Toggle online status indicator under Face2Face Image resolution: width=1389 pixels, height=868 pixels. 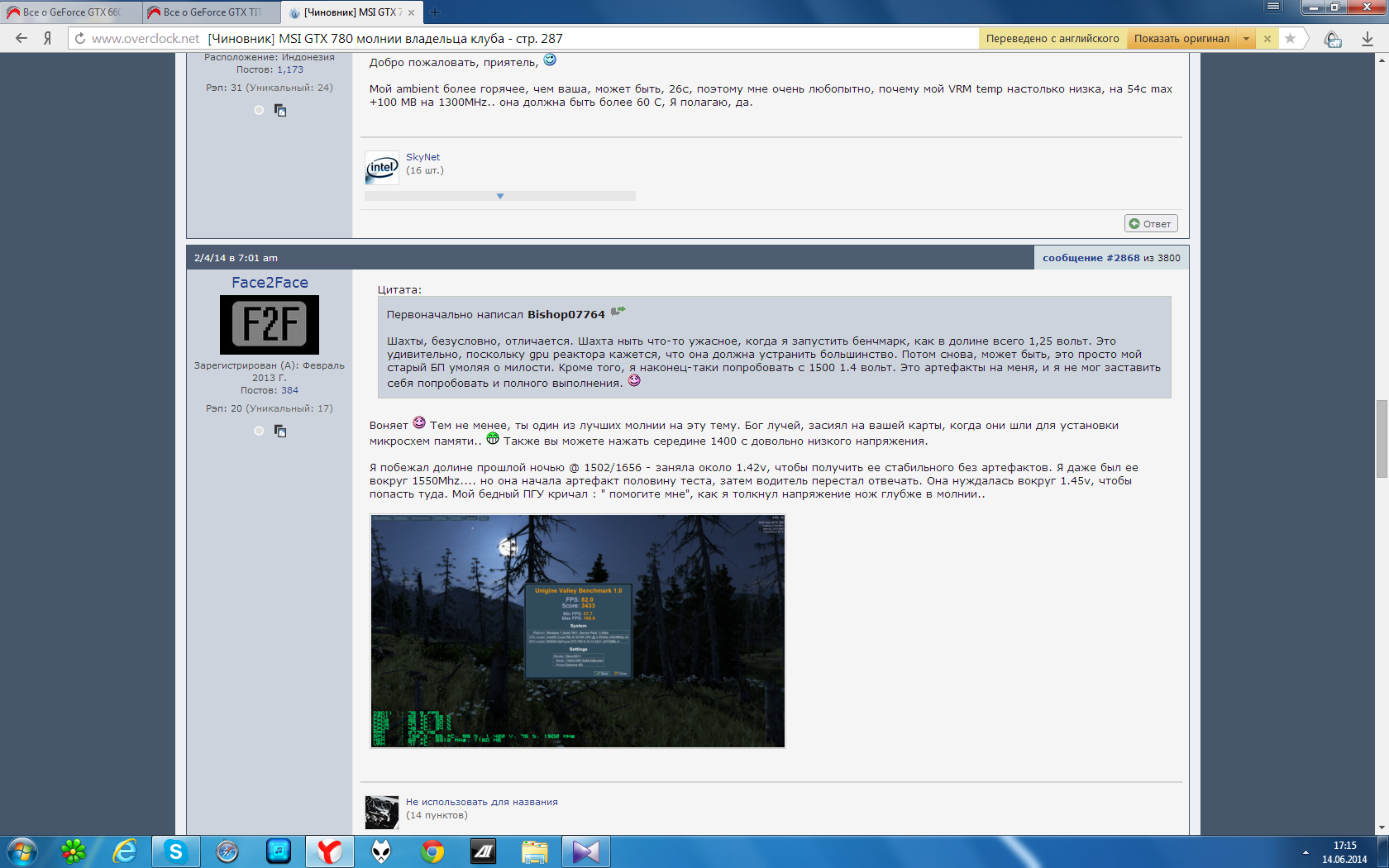[x=259, y=431]
